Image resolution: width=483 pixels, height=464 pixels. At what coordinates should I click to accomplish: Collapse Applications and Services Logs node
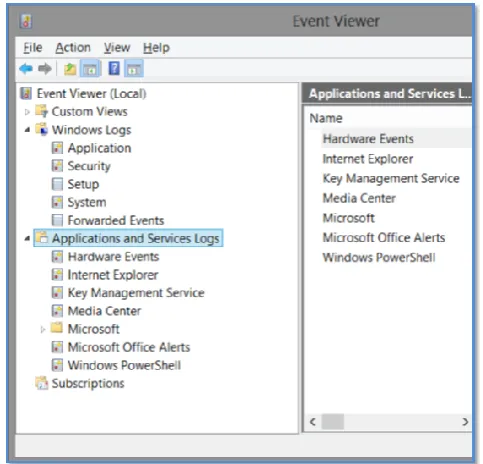point(27,238)
